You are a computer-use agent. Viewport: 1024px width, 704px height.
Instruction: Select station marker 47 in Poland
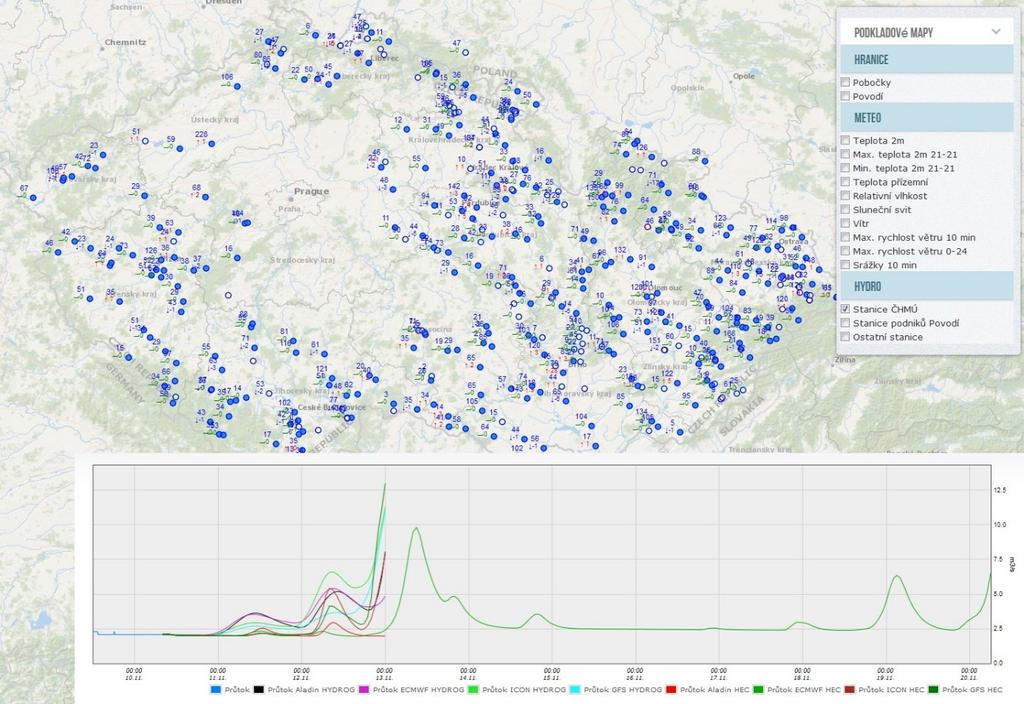click(465, 52)
